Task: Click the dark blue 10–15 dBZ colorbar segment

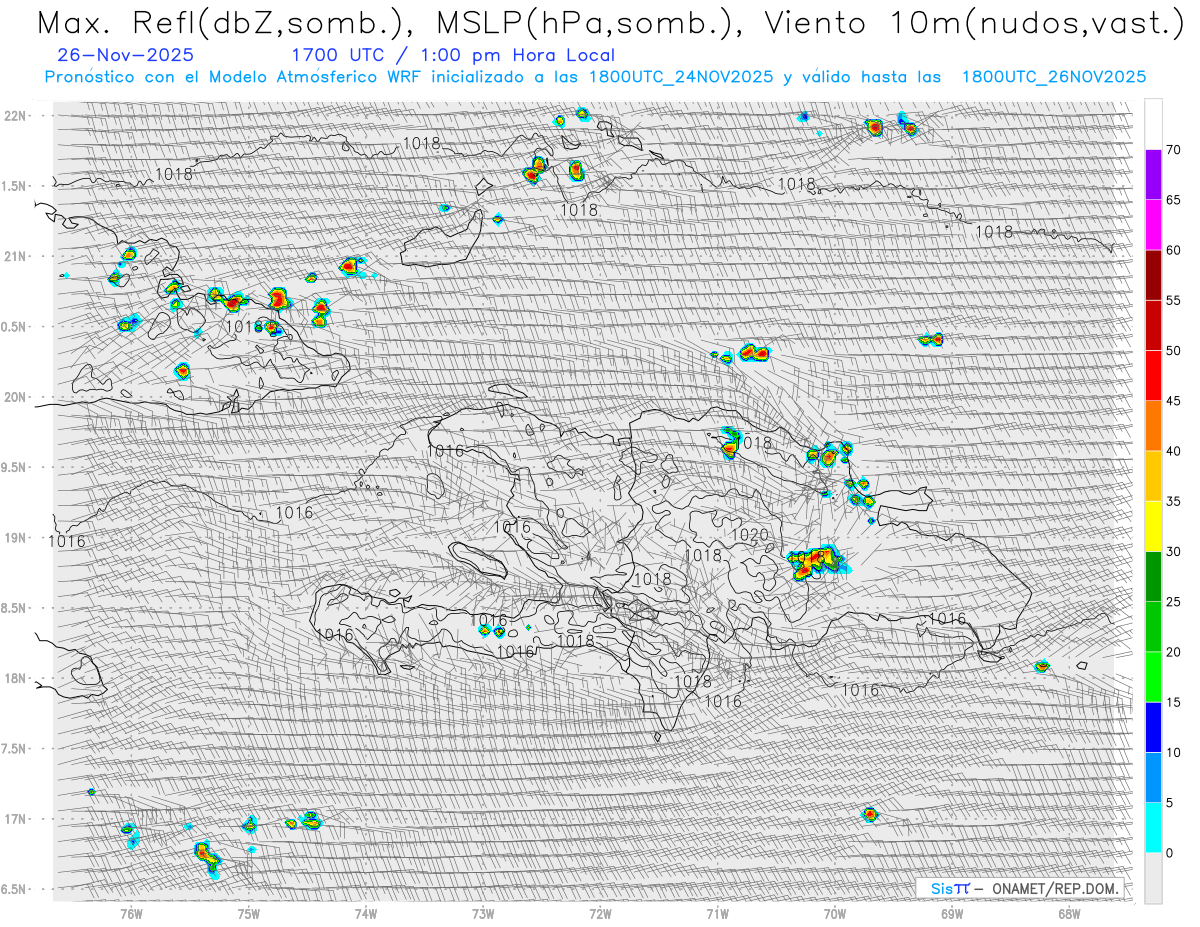Action: 1153,727
